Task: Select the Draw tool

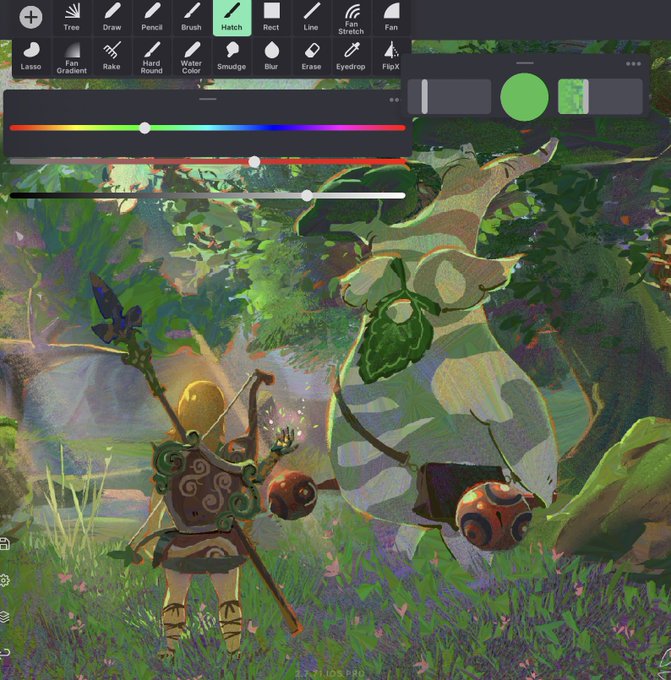Action: coord(112,17)
